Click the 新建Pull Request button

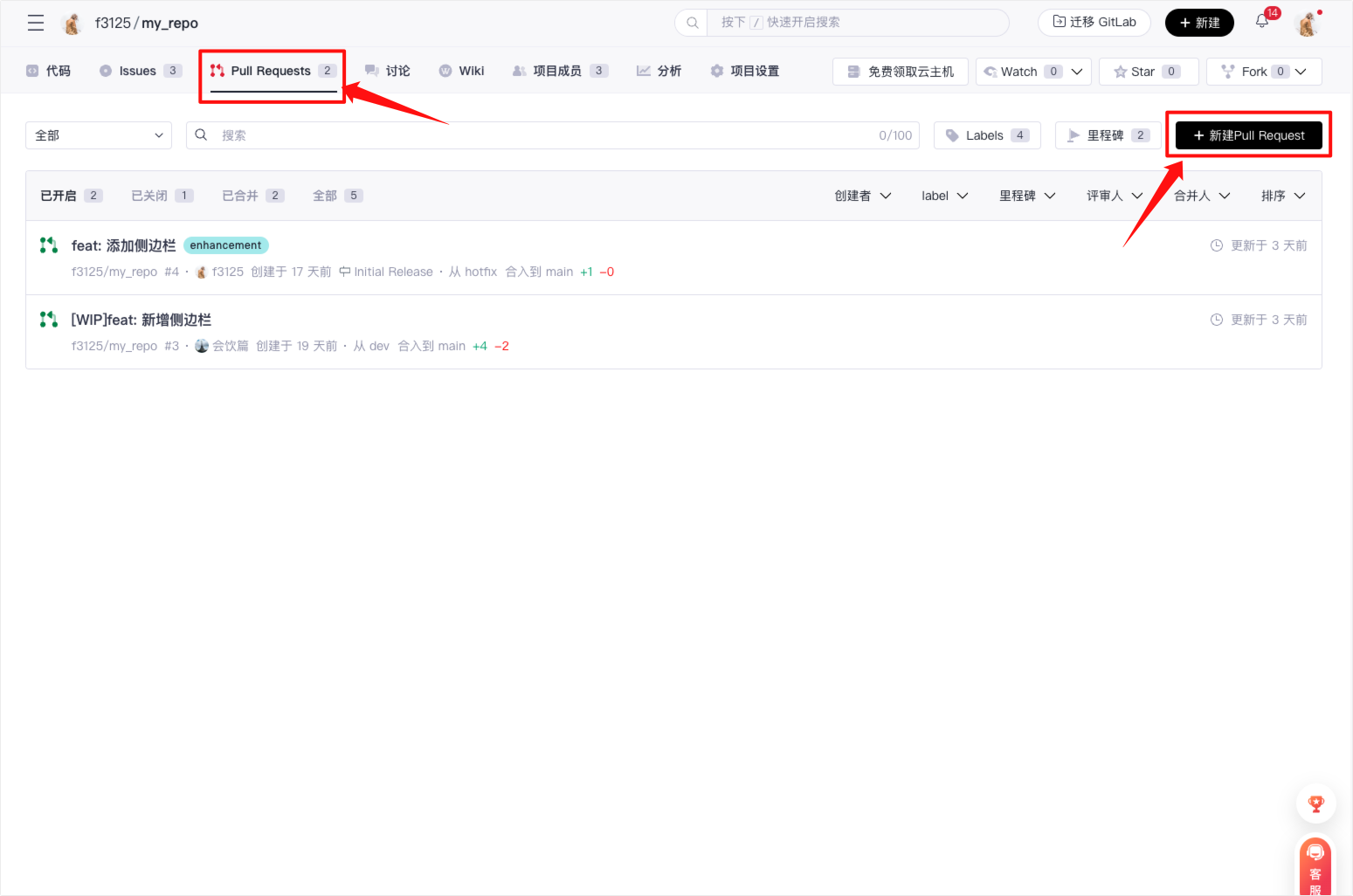click(x=1248, y=135)
